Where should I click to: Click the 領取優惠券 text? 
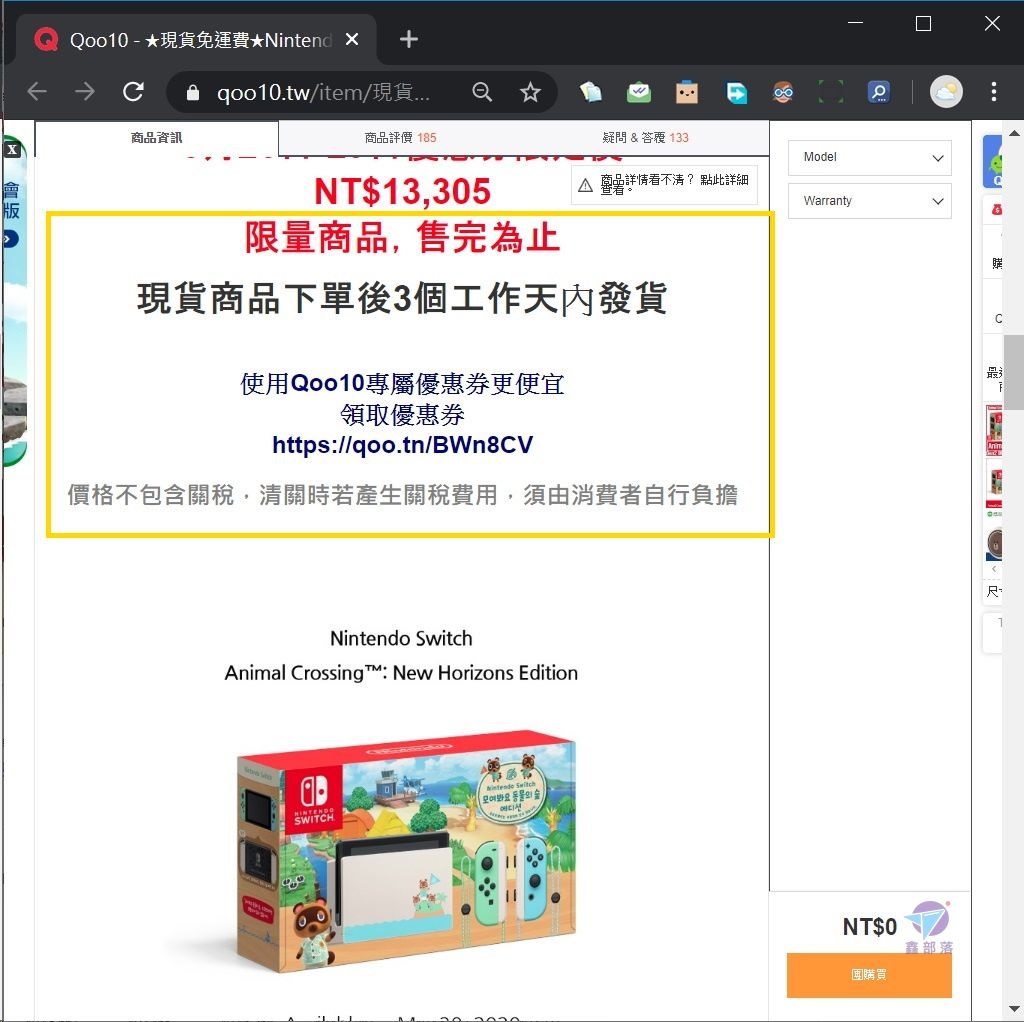402,414
